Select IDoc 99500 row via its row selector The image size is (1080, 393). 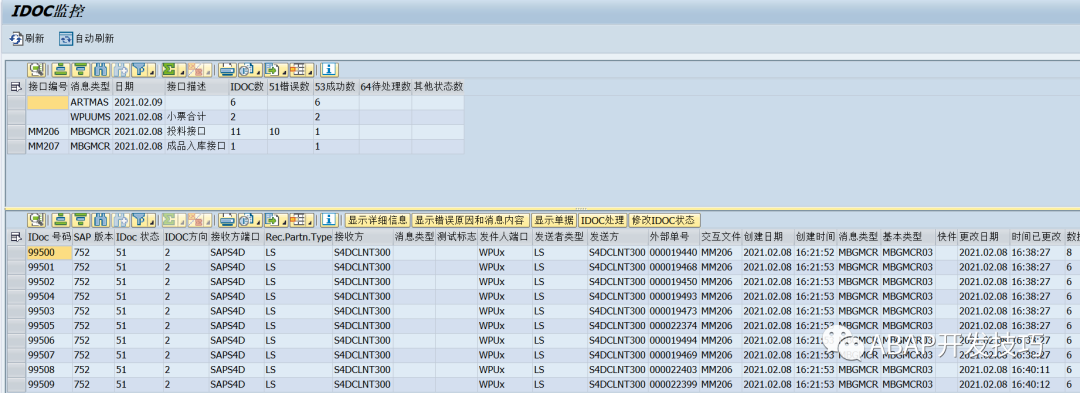(x=17, y=253)
